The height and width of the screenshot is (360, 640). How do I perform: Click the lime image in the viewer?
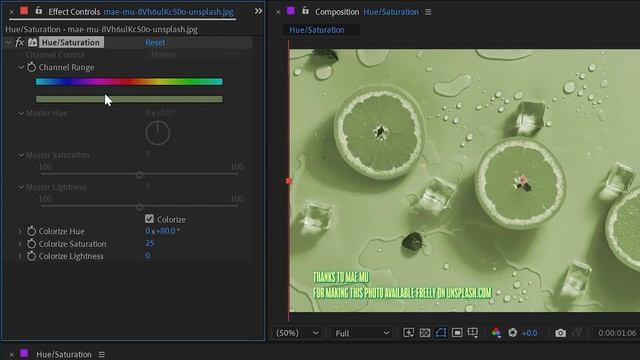click(x=464, y=180)
